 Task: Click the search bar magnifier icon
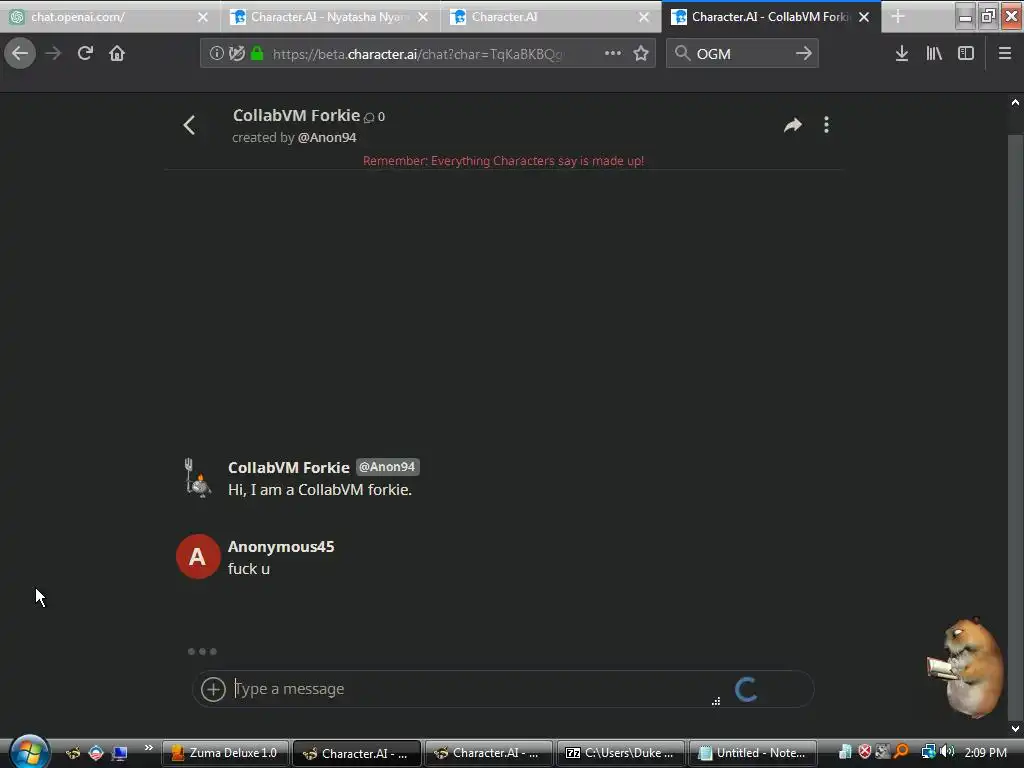(682, 54)
